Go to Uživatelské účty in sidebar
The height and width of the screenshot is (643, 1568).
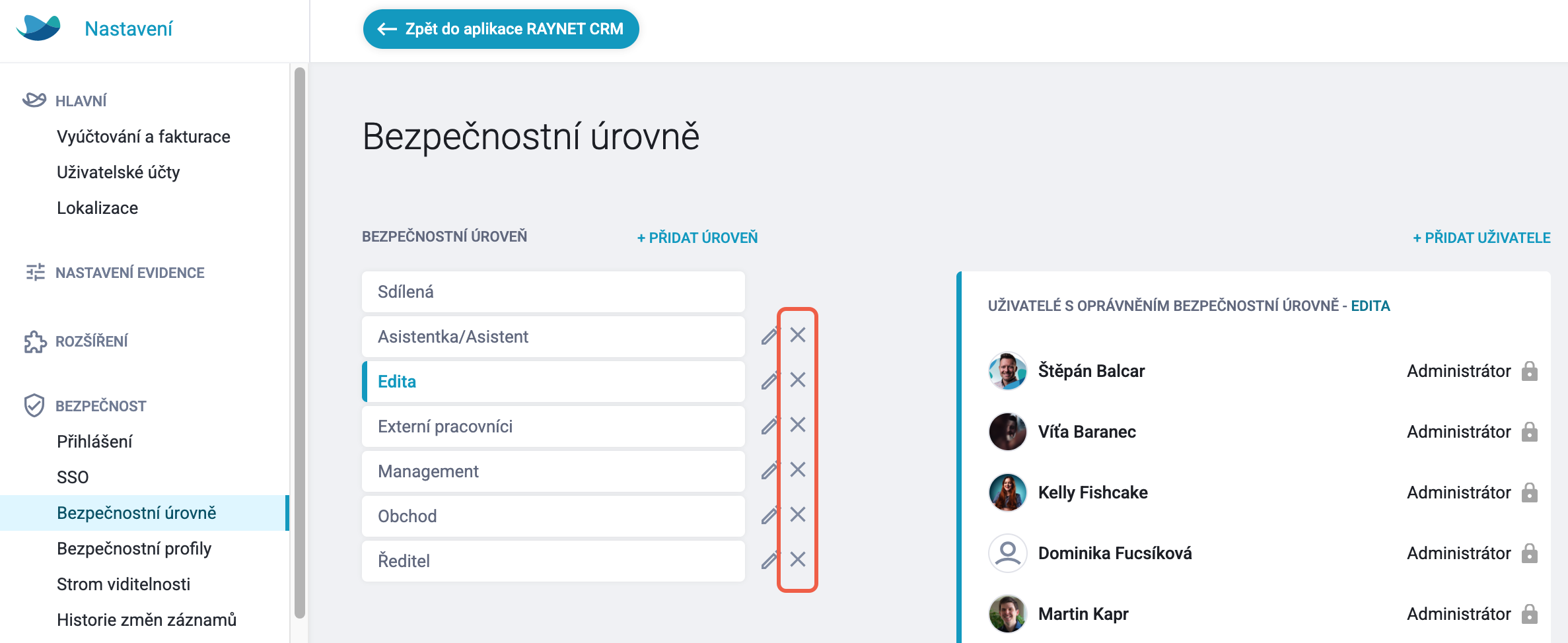point(118,172)
